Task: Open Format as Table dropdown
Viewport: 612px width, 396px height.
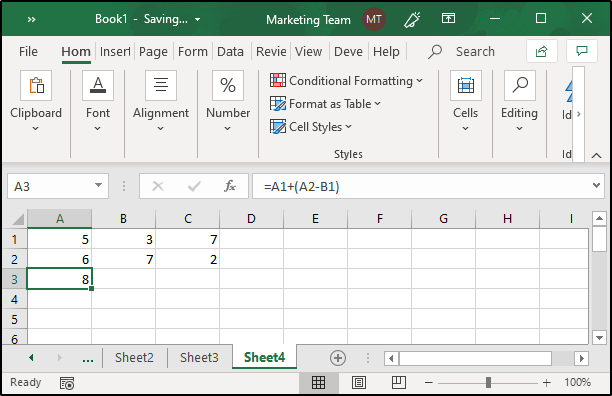Action: coord(378,104)
